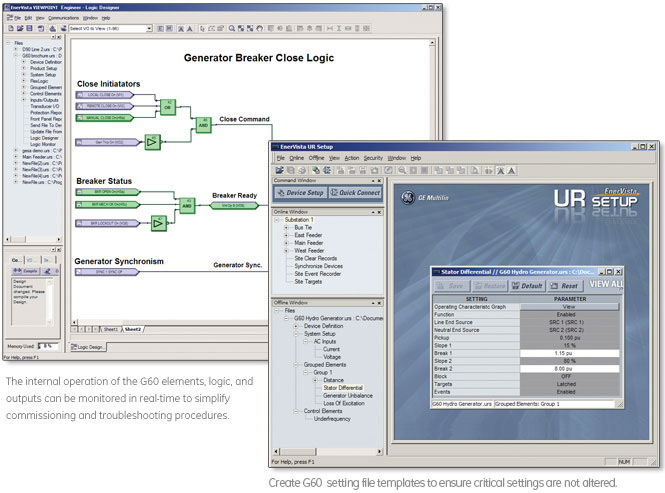This screenshot has width=665, height=493.
Task: Click the grayed edit pencil icon in UR Setup toolbar
Action: click(x=388, y=171)
